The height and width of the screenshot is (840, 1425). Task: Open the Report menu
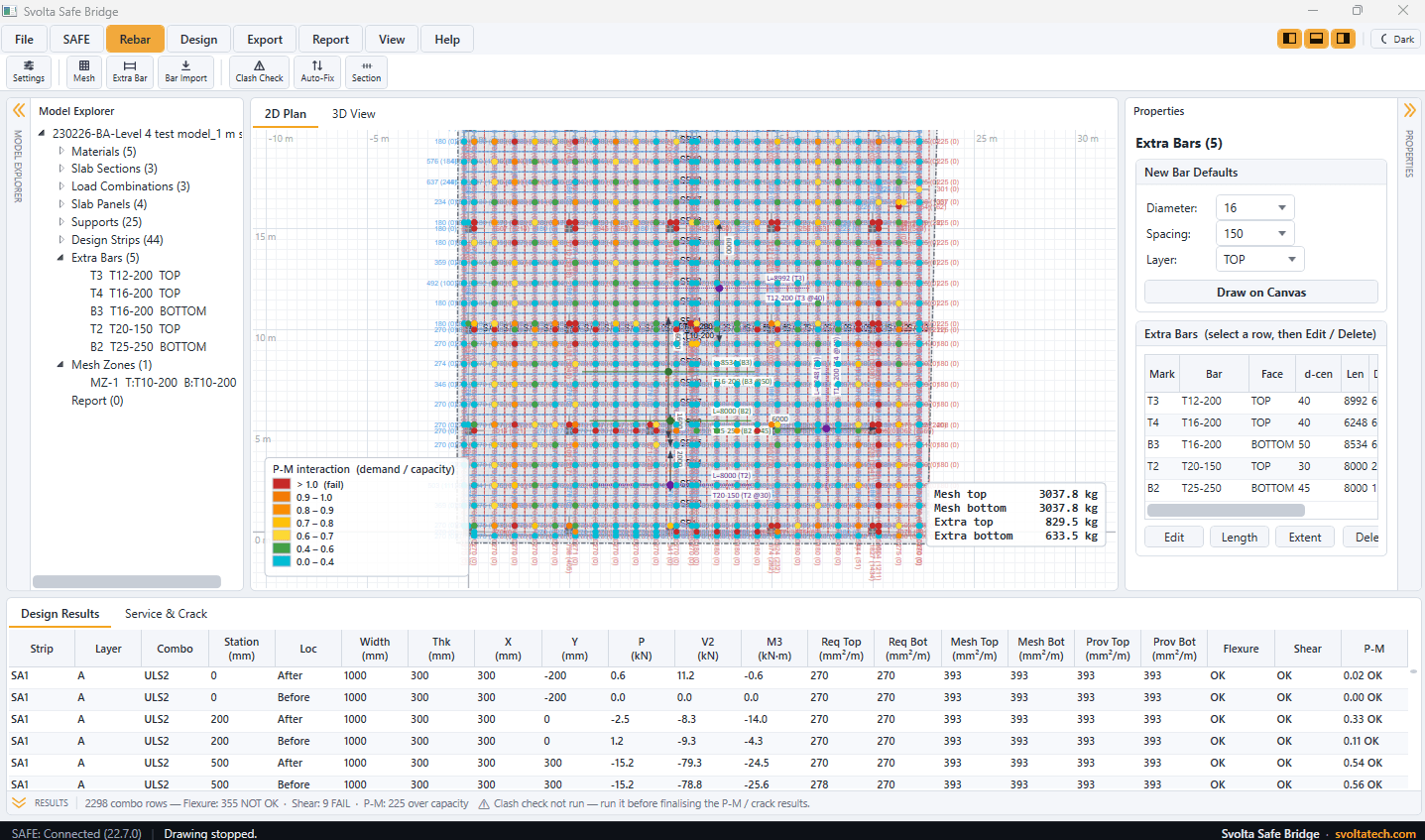point(330,40)
